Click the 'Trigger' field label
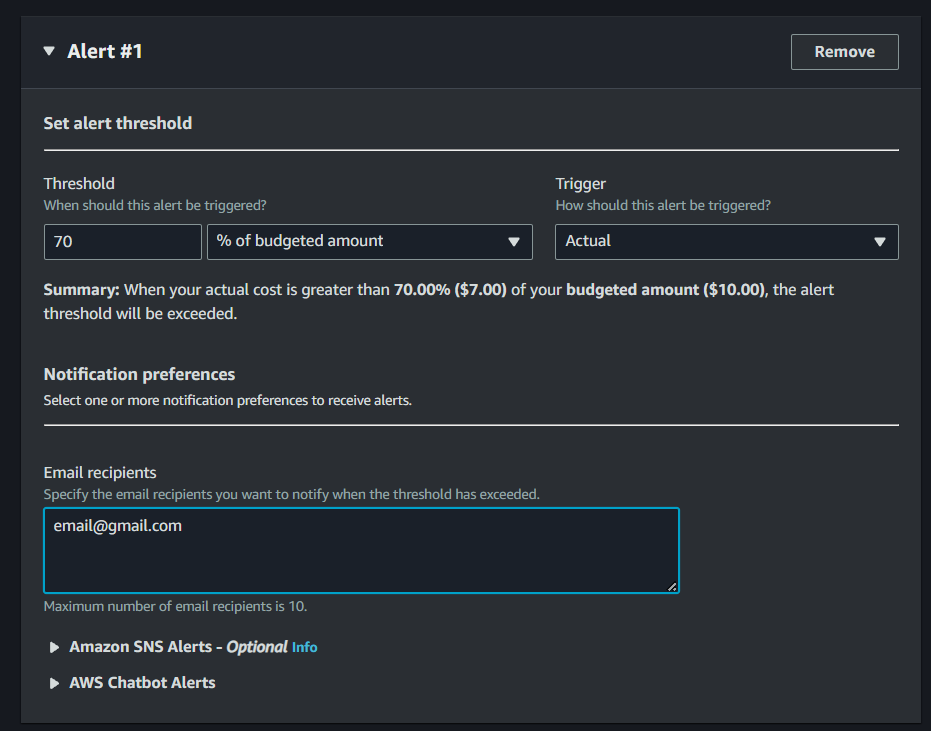This screenshot has width=931, height=731. (580, 184)
